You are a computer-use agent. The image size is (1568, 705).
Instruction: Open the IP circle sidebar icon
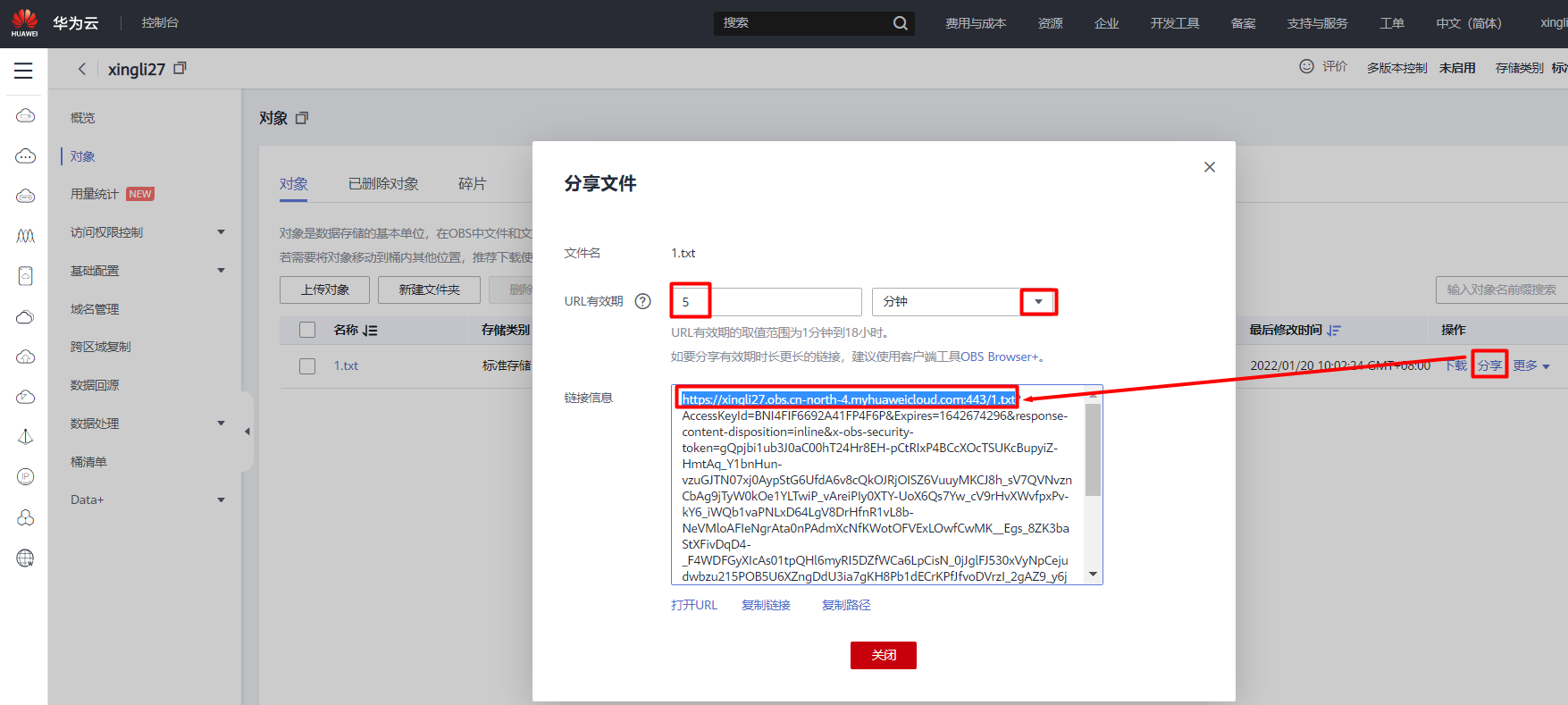(26, 476)
